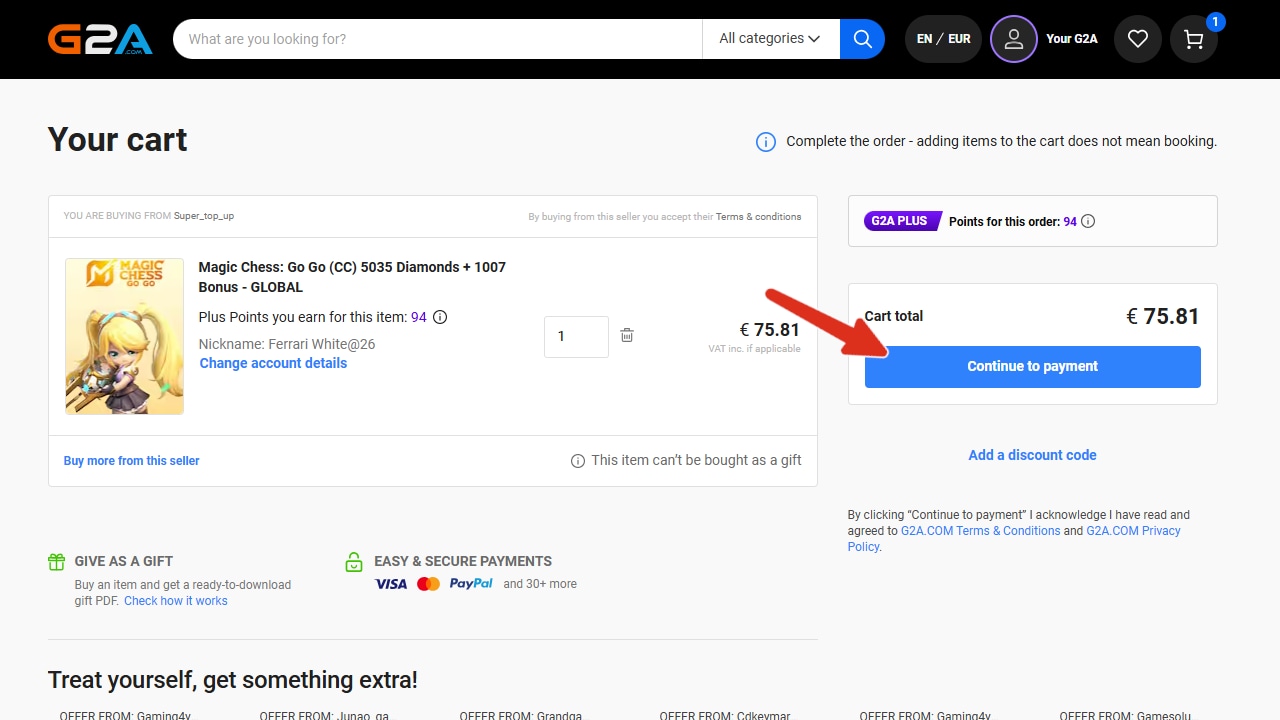Click the magnifier search button
Viewport: 1280px width, 720px height.
862,39
